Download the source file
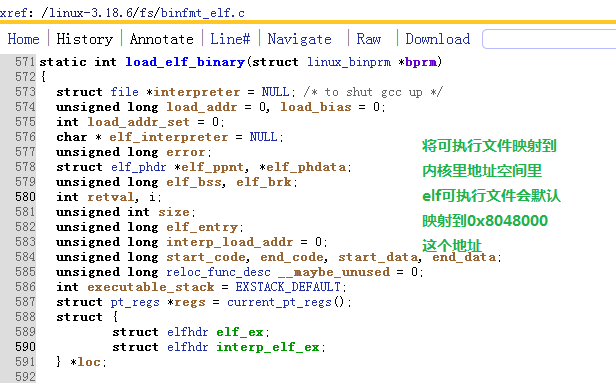 [x=438, y=39]
